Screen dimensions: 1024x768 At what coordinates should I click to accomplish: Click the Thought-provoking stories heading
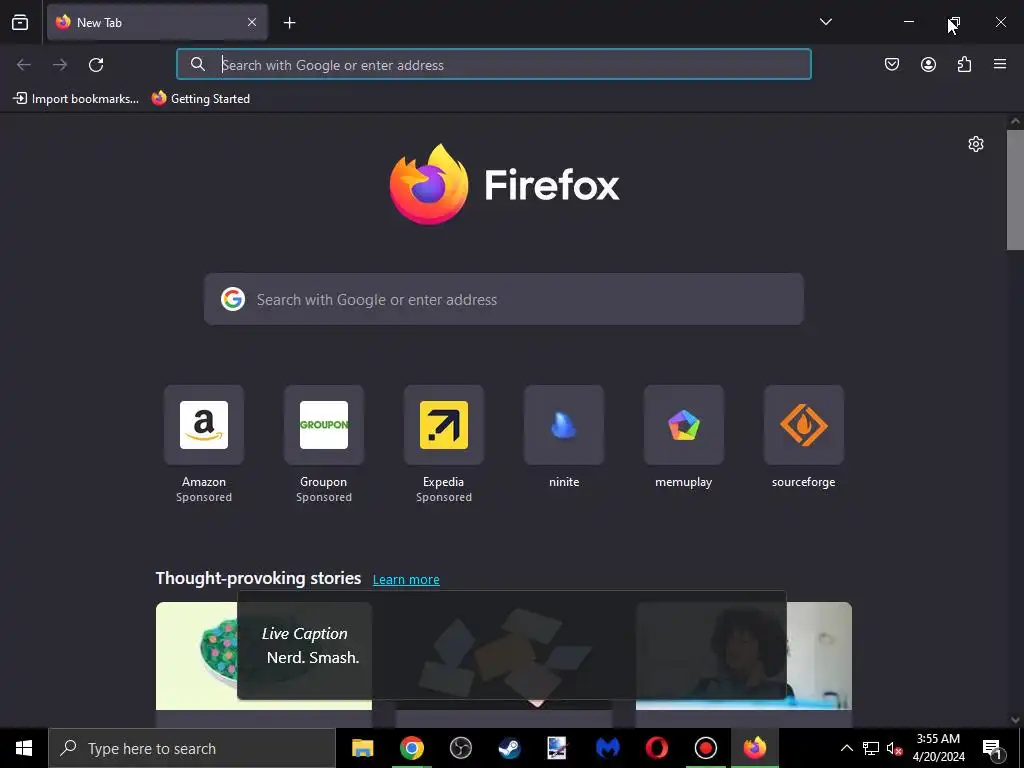point(258,578)
